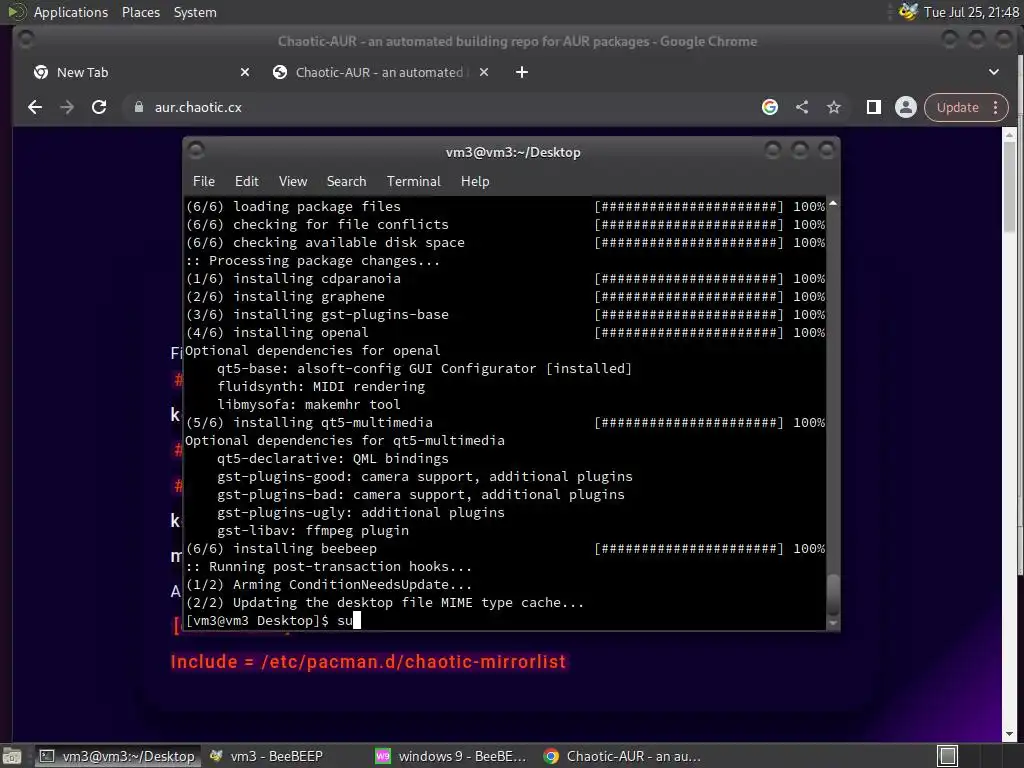Open terminal Search menu
Screen dimensions: 1024x768
coord(347,182)
